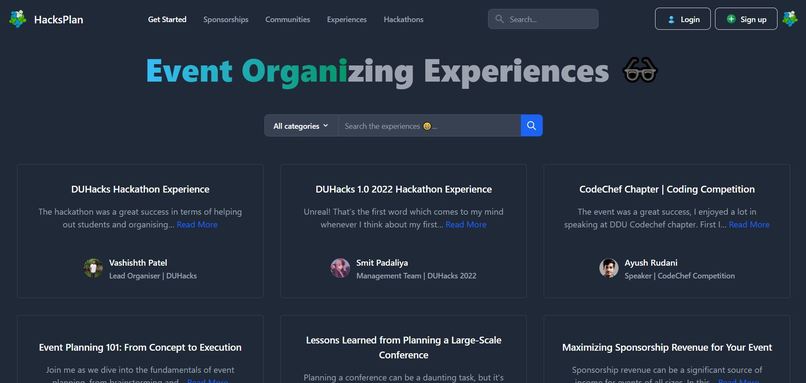Open DUHacks Hackathon Experience card title
The width and height of the screenshot is (806, 383).
tap(140, 189)
